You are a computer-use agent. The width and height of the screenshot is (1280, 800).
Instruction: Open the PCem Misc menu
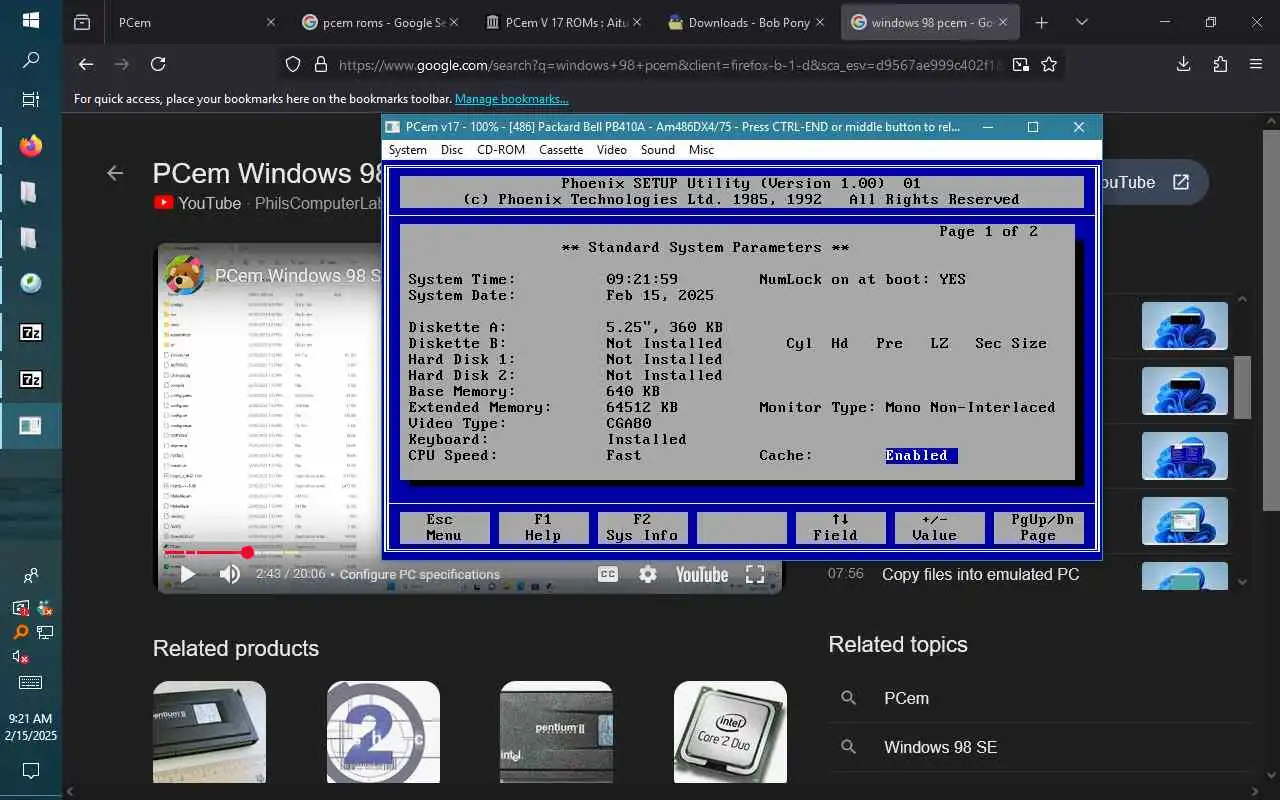pos(701,150)
